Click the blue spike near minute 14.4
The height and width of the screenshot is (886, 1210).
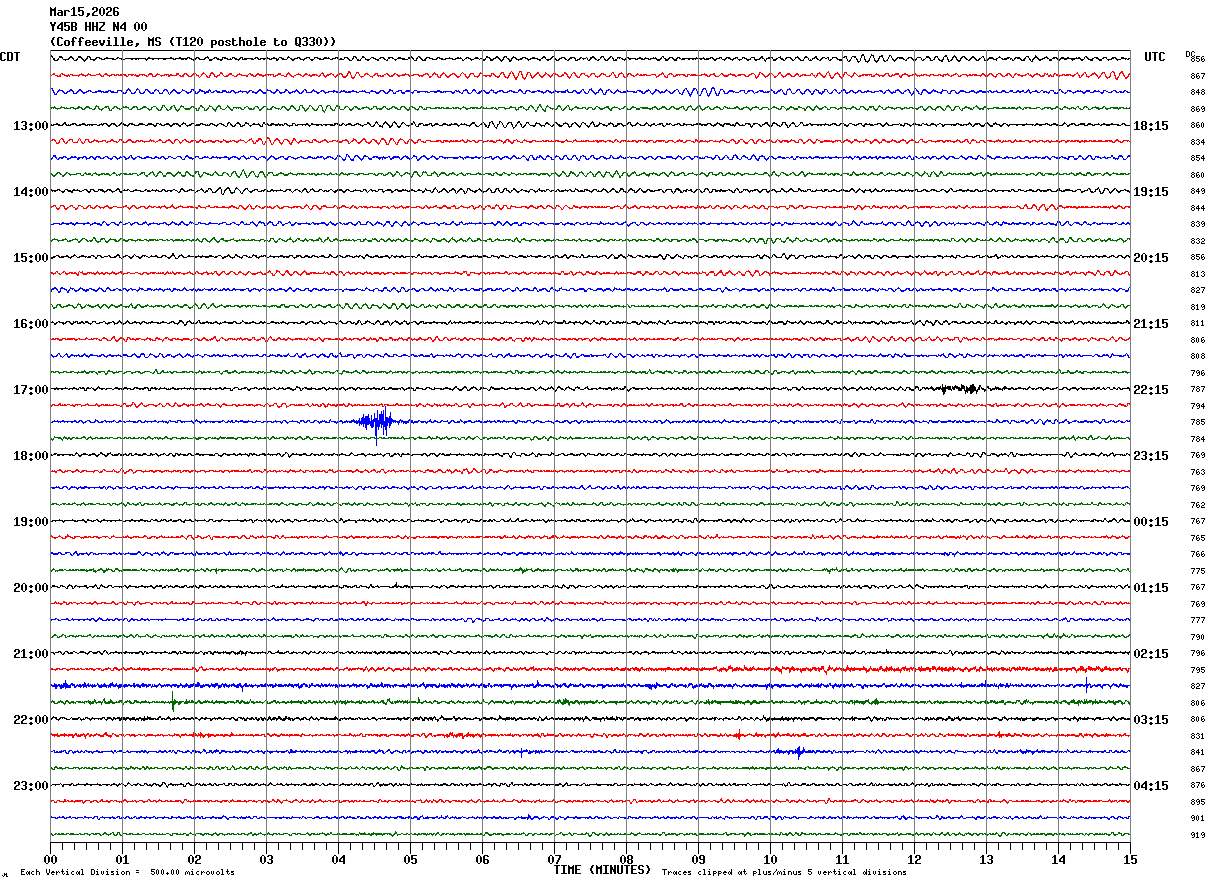1087,685
